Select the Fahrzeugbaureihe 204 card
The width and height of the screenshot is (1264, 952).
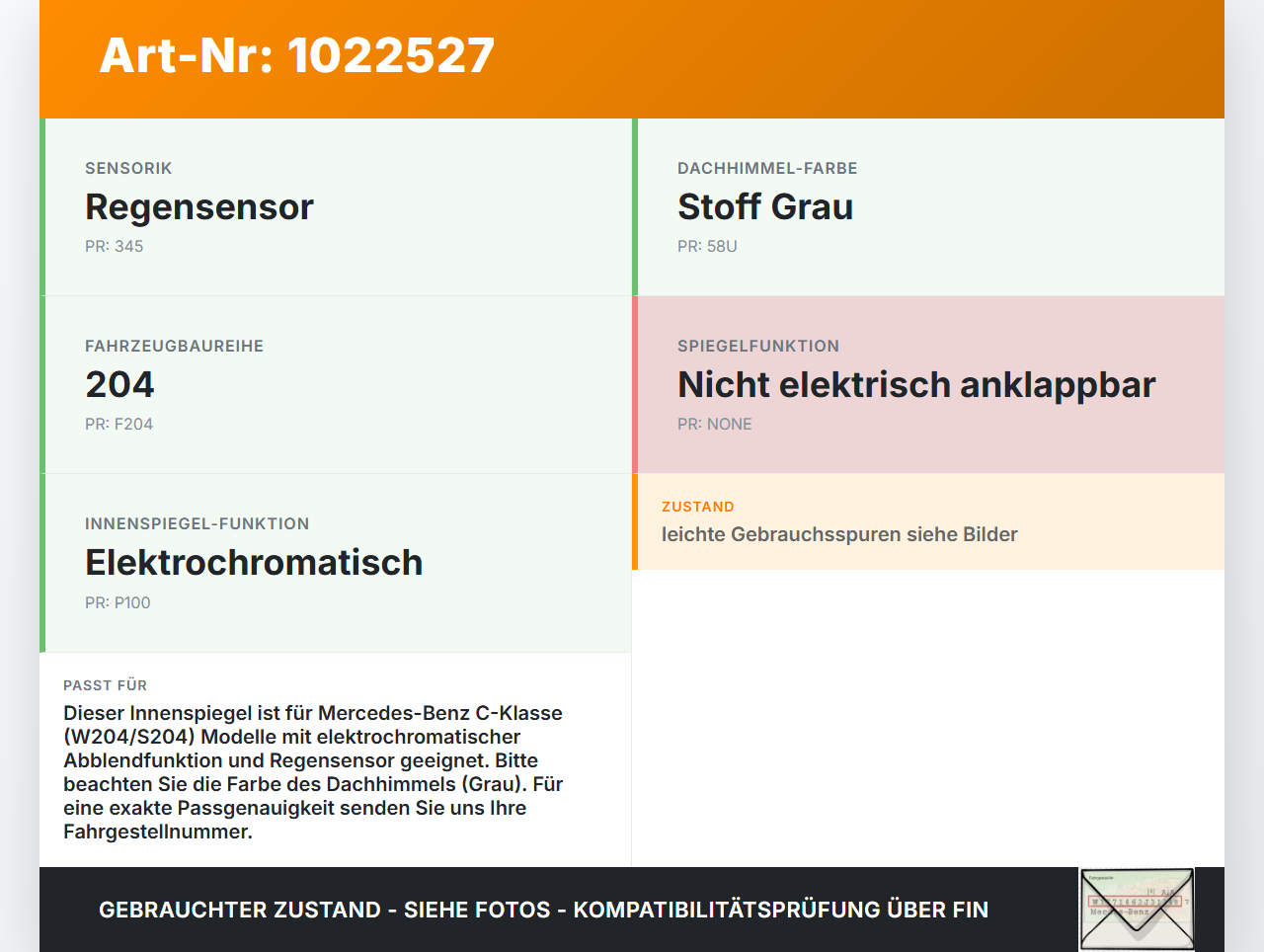tap(336, 384)
